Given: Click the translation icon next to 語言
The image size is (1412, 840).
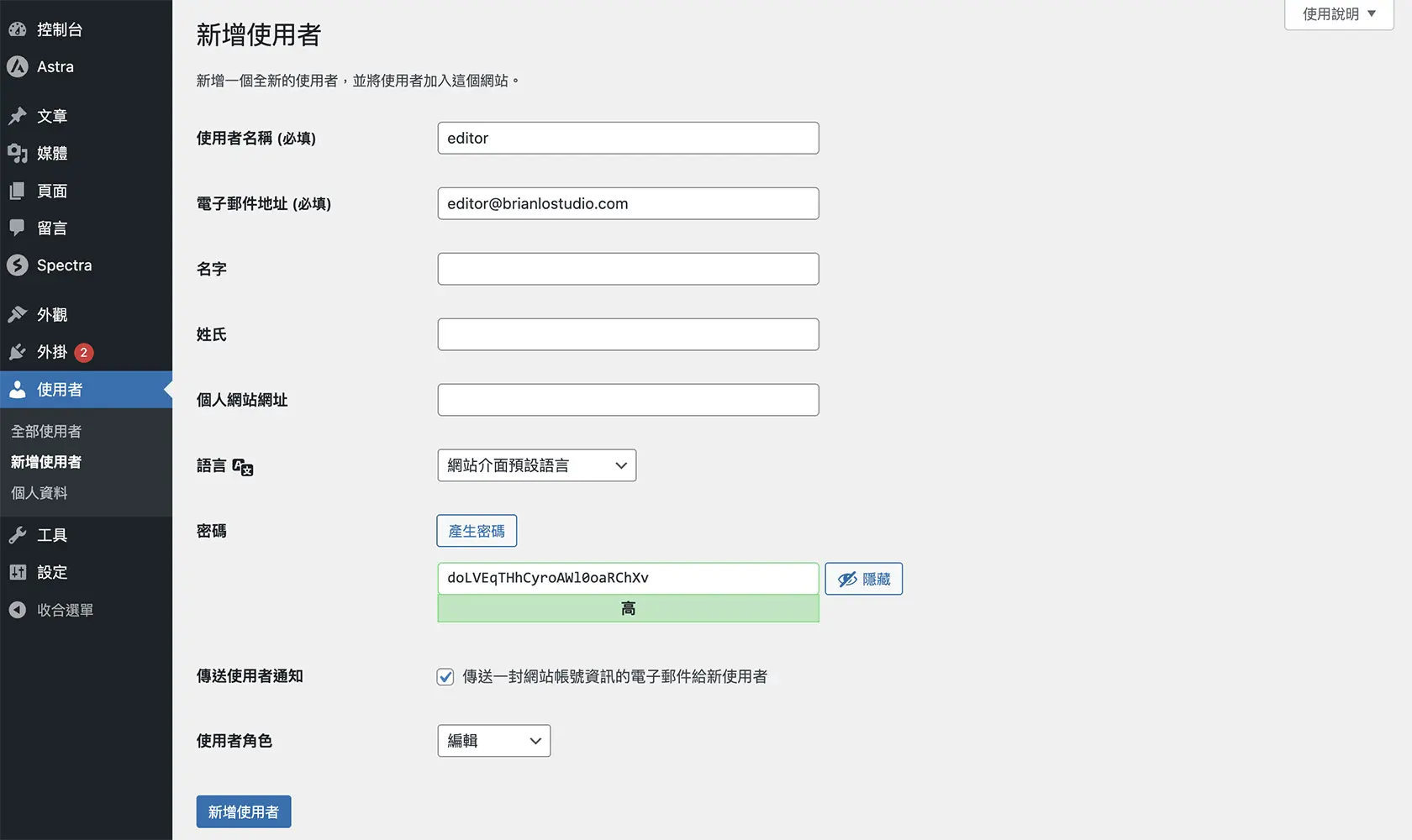Looking at the screenshot, I should tap(243, 467).
